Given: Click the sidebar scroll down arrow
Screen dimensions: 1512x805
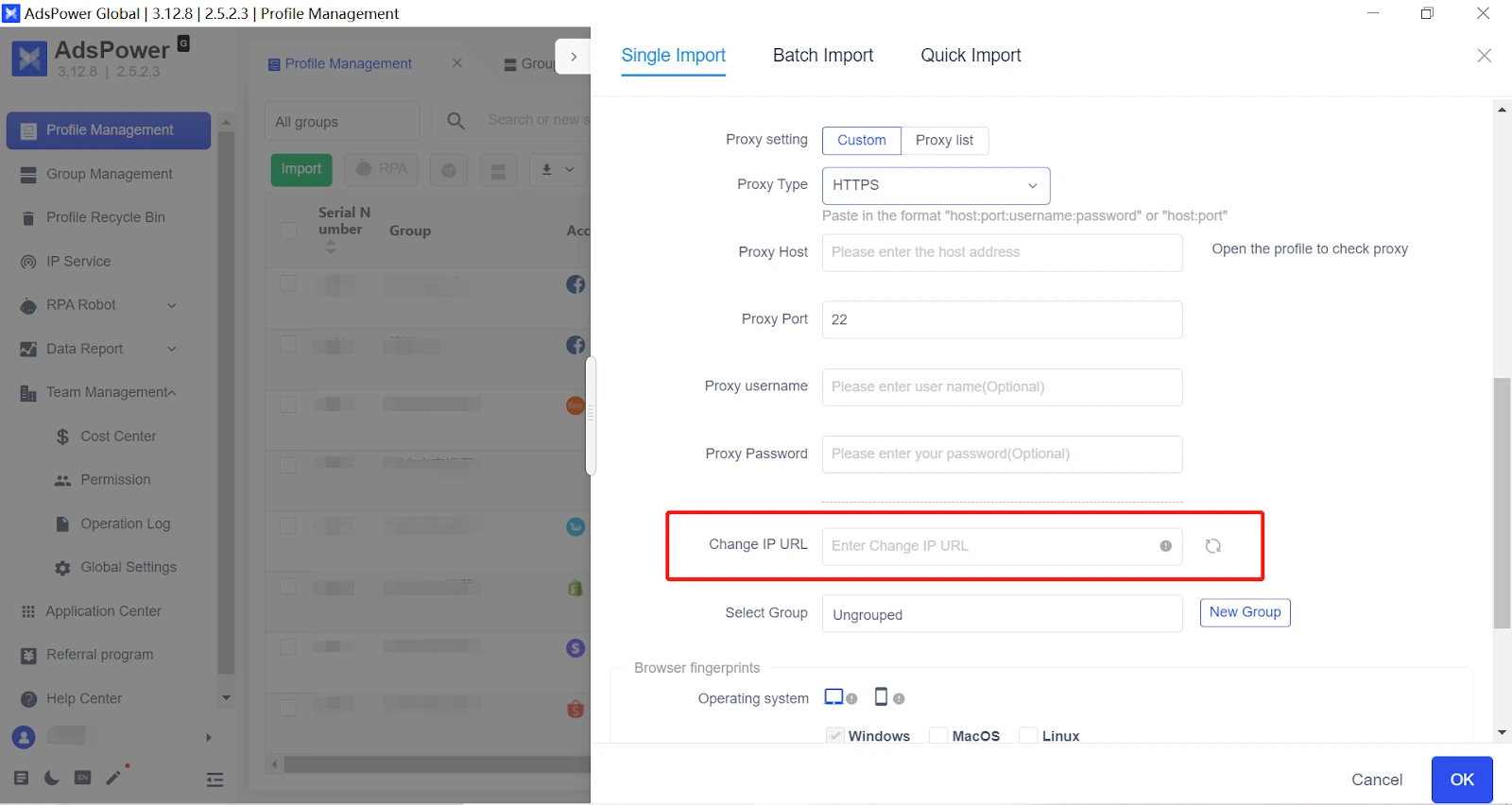Looking at the screenshot, I should coord(226,698).
